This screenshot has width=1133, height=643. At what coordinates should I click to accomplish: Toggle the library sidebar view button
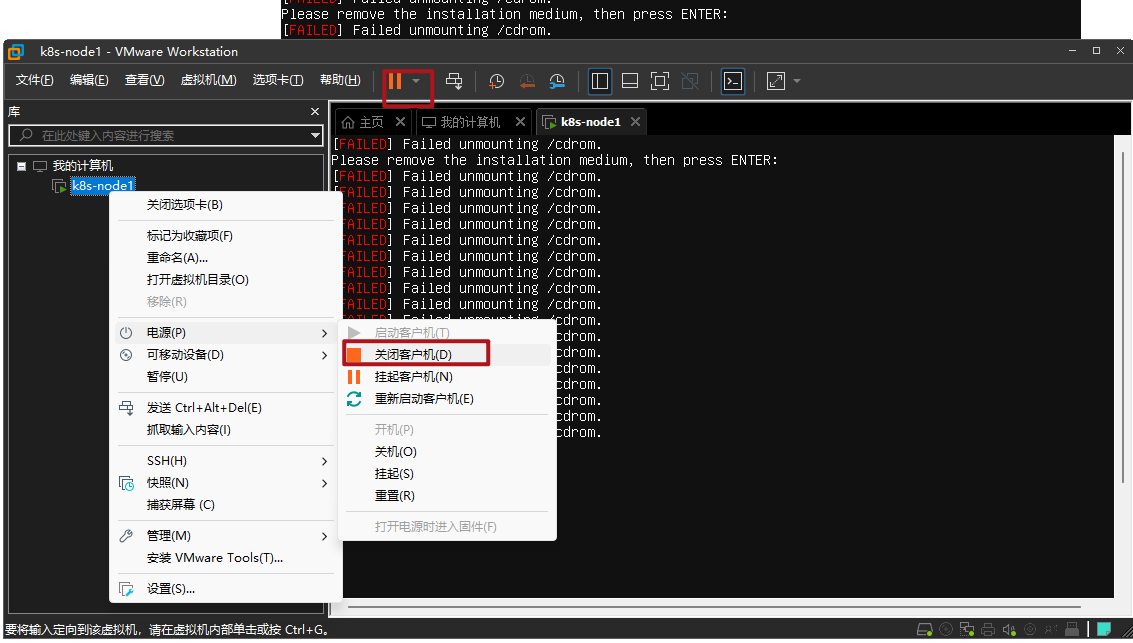pyautogui.click(x=600, y=81)
